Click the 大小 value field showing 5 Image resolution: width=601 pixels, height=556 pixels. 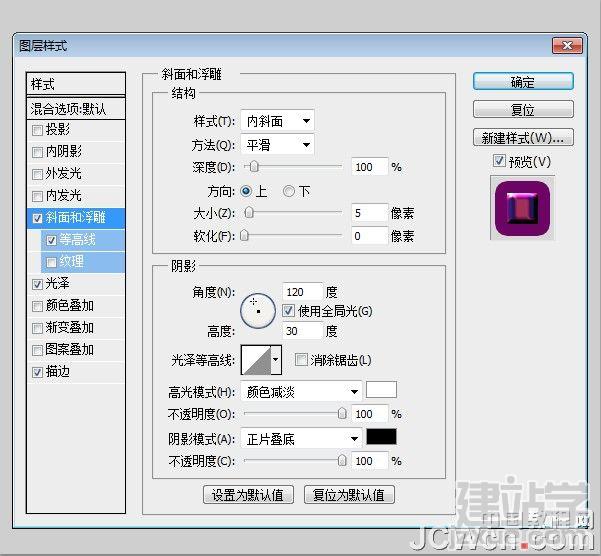[370, 213]
